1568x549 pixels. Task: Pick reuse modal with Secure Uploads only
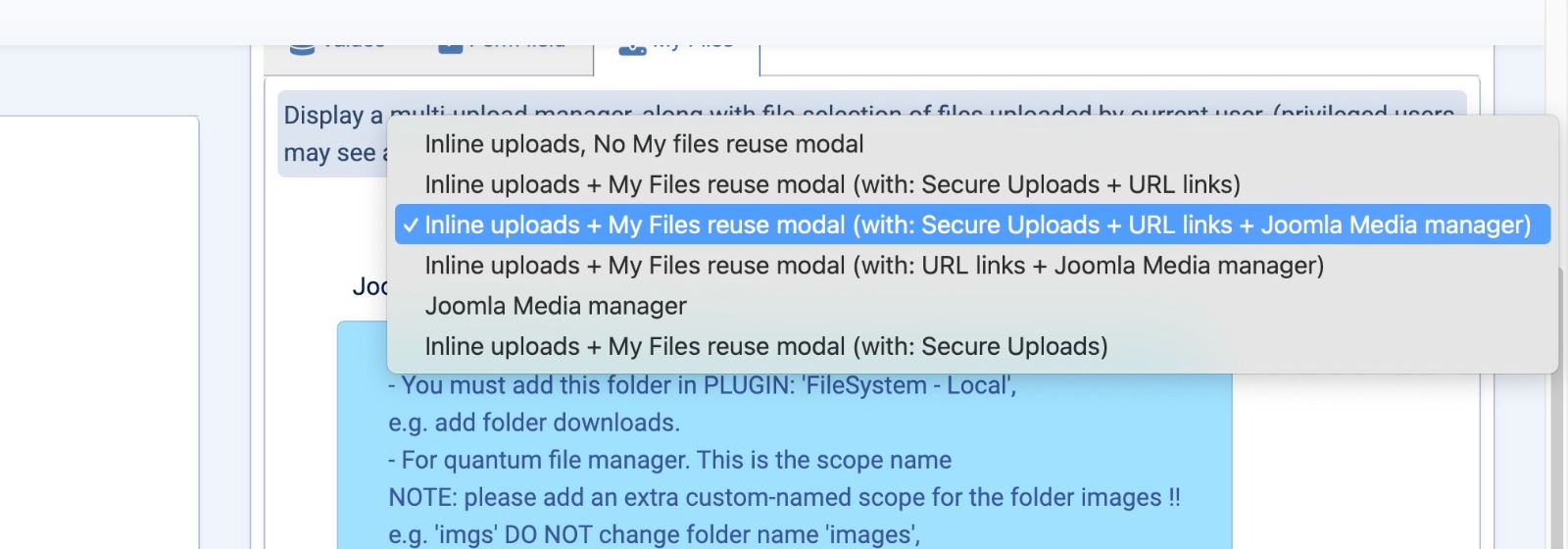click(x=765, y=346)
